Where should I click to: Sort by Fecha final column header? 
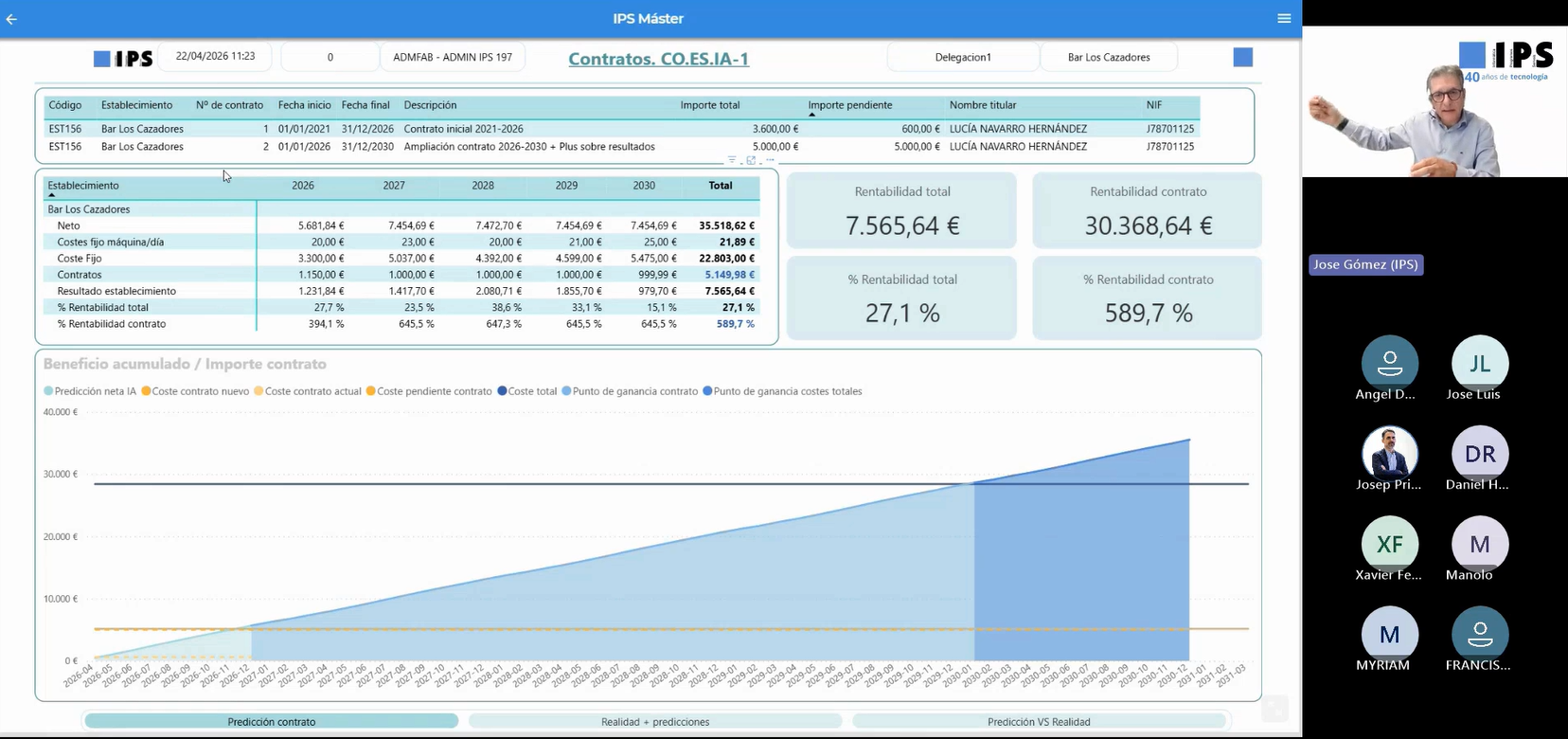(365, 105)
